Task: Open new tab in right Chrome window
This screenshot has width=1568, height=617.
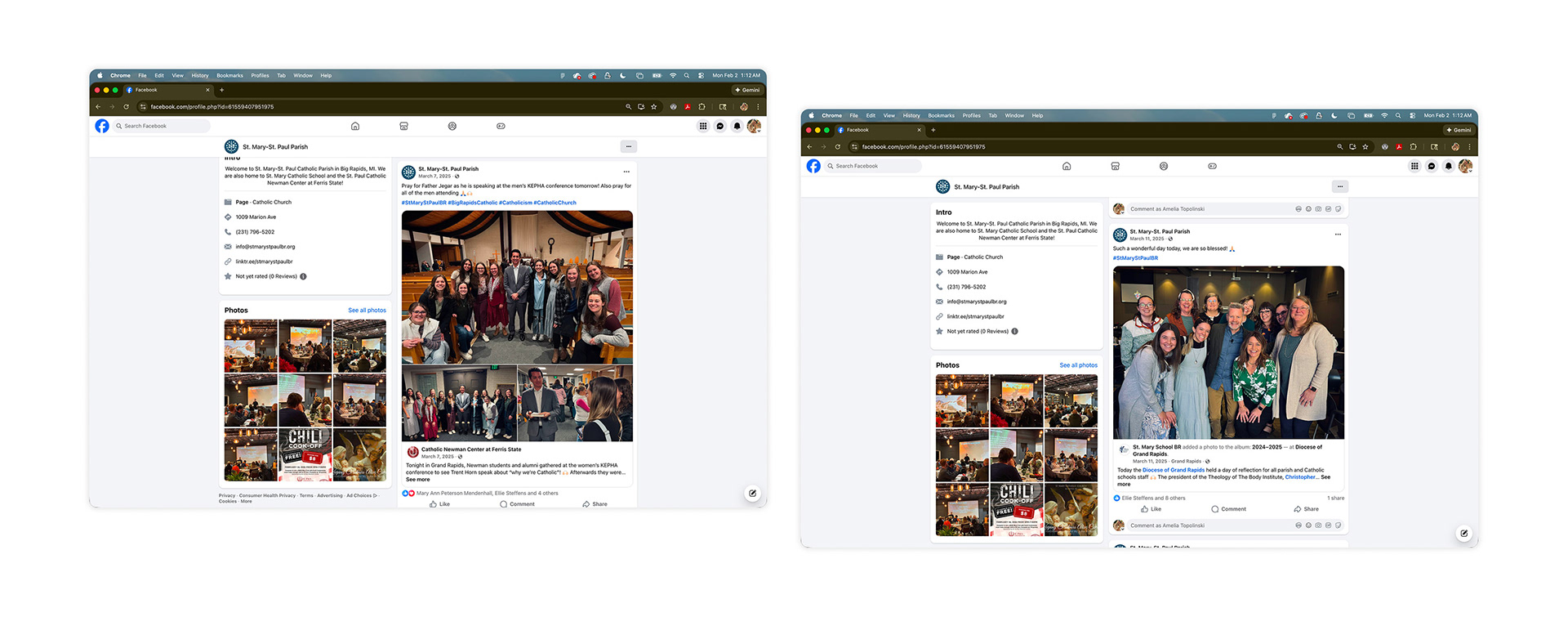Action: point(933,130)
